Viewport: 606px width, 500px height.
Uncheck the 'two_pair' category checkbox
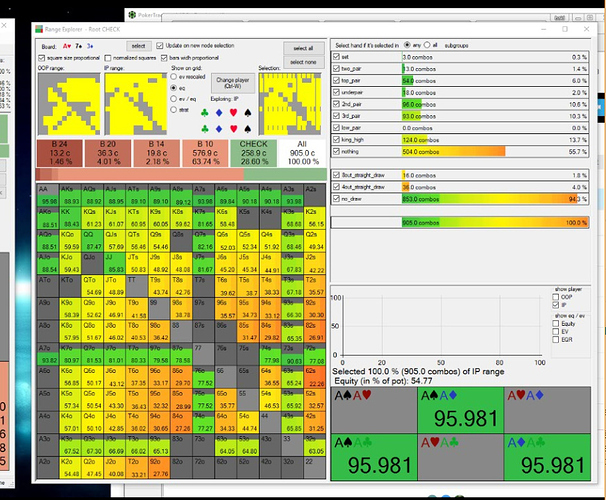coord(336,69)
